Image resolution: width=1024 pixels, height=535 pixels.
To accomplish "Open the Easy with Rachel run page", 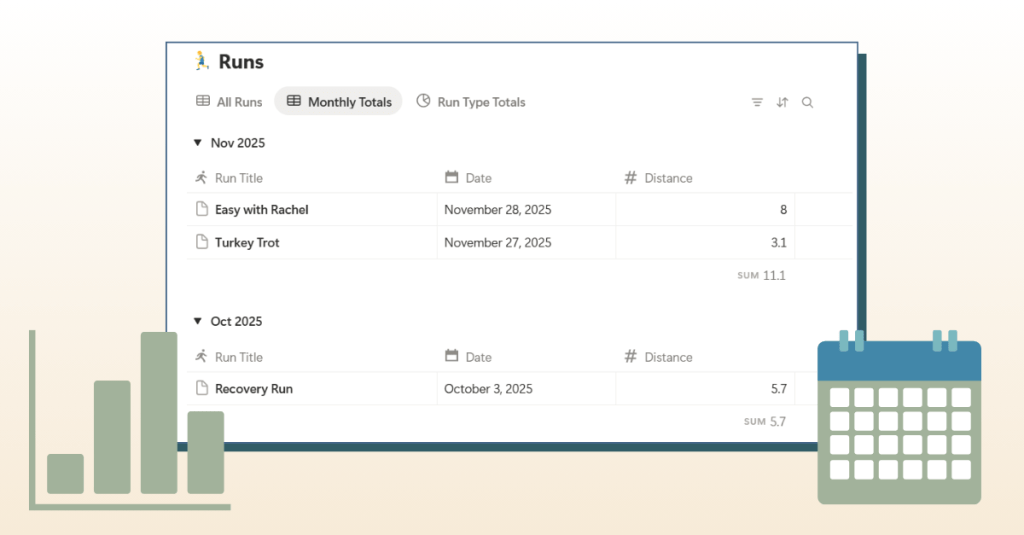I will [x=262, y=210].
